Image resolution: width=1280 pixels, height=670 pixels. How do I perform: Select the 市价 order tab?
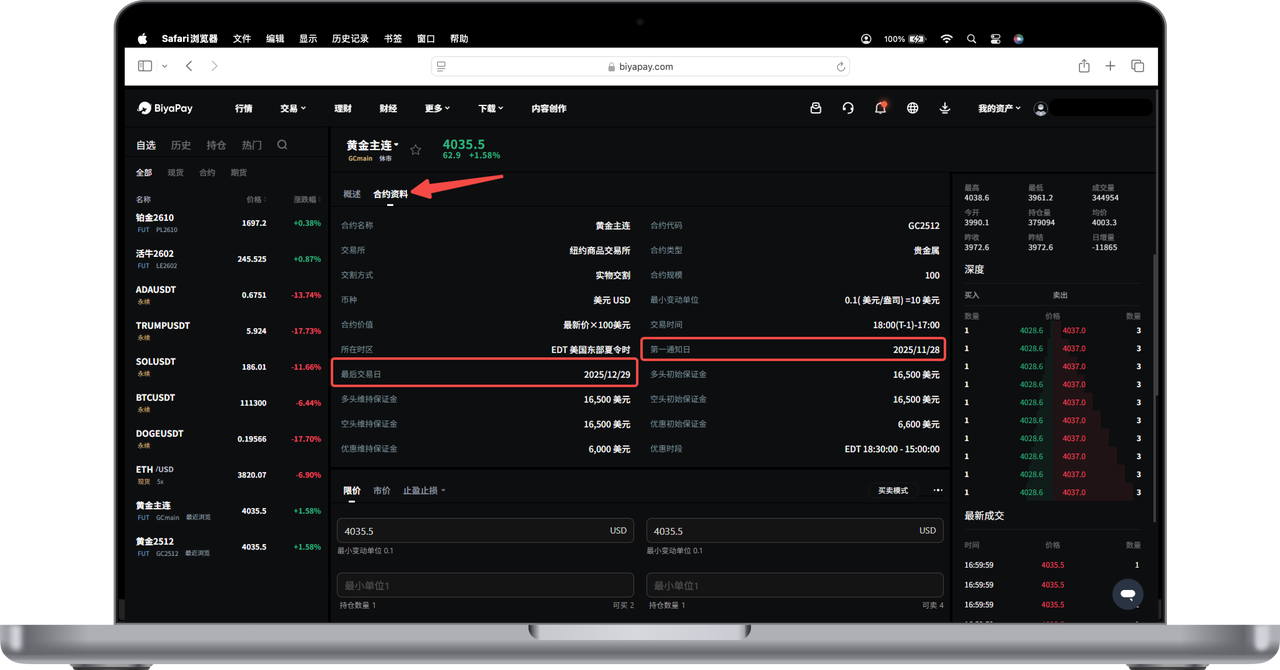(381, 491)
